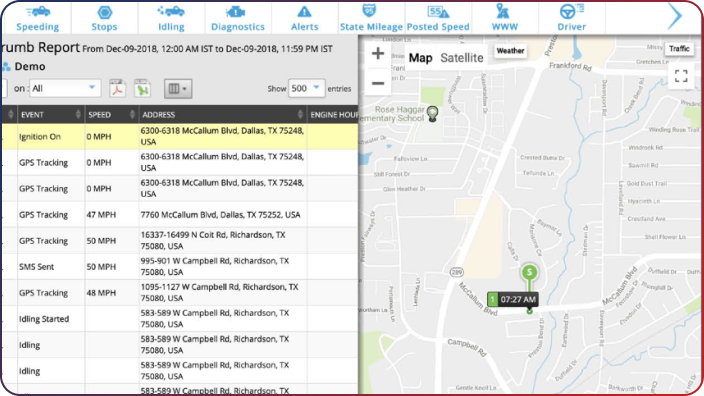
Task: Toggle the Weather overlay on the map
Action: (510, 51)
